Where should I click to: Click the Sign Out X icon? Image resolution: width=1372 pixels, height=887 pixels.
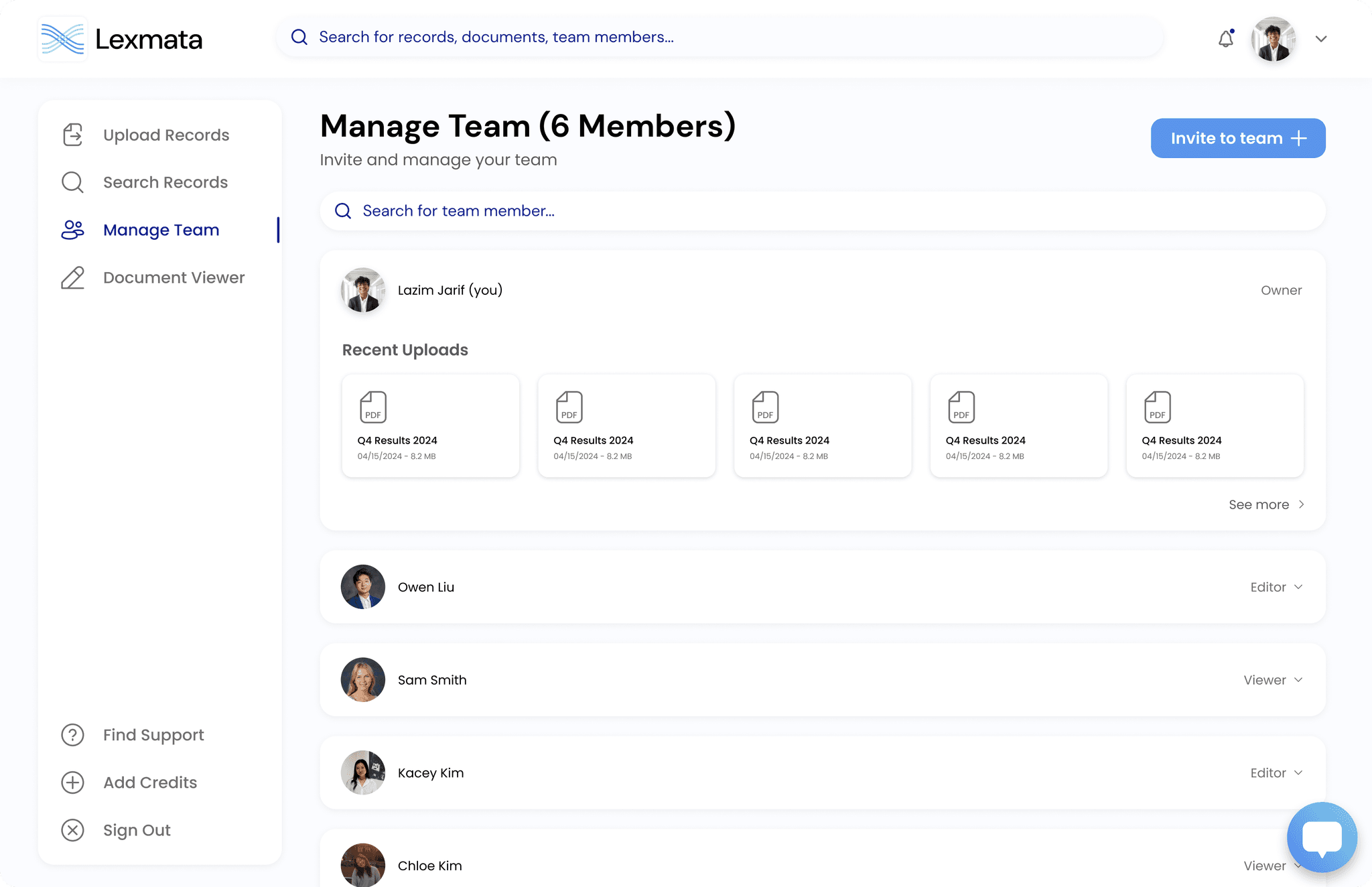72,830
